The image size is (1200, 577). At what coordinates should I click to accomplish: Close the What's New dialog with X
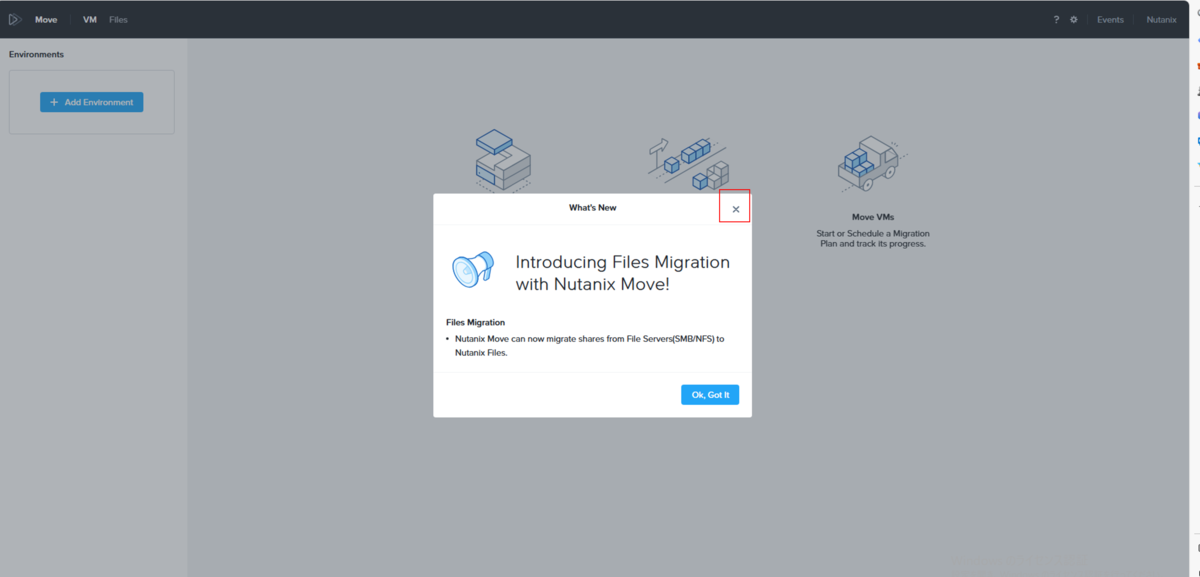pos(736,209)
